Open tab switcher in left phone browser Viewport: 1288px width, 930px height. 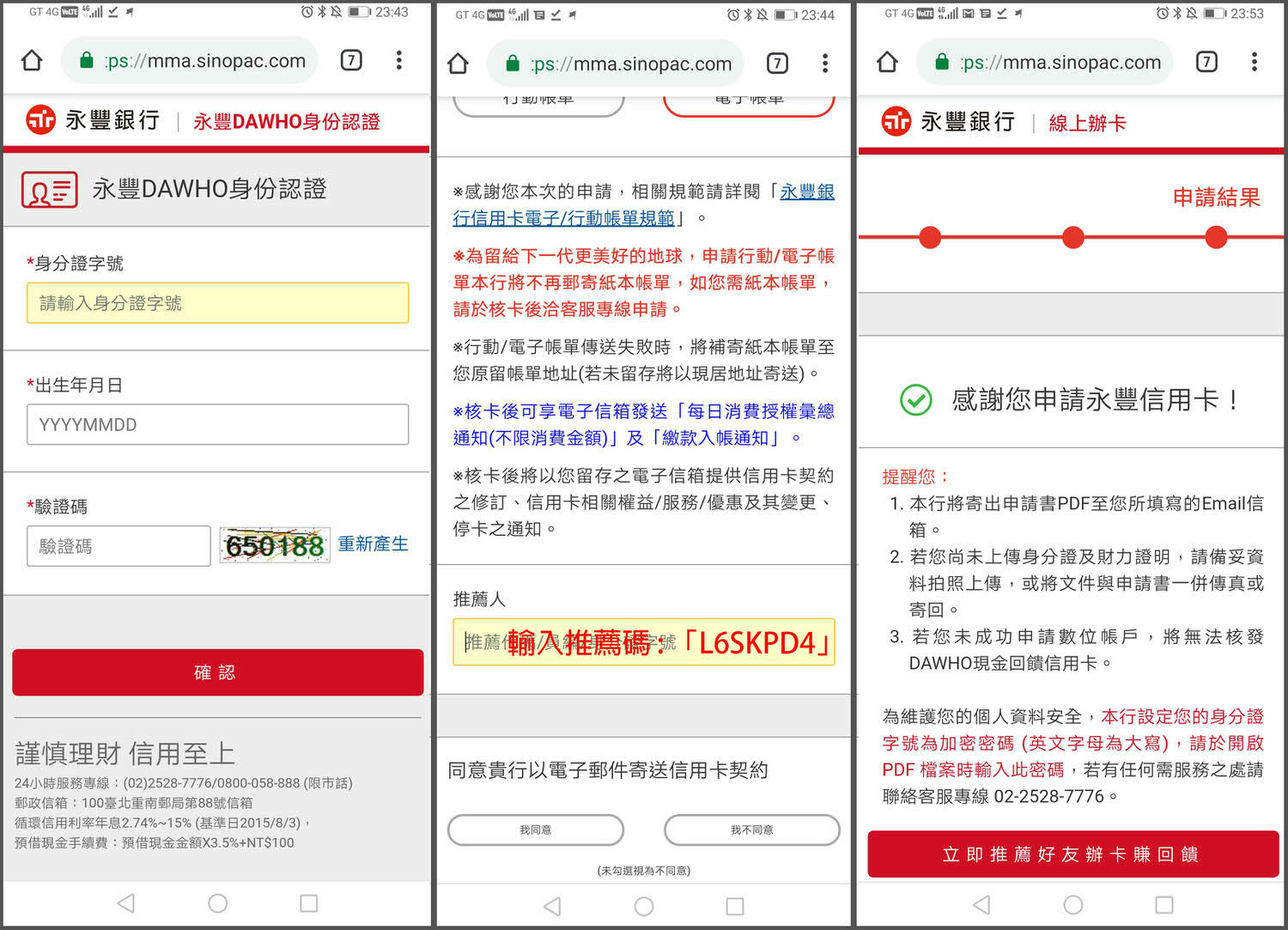[351, 60]
